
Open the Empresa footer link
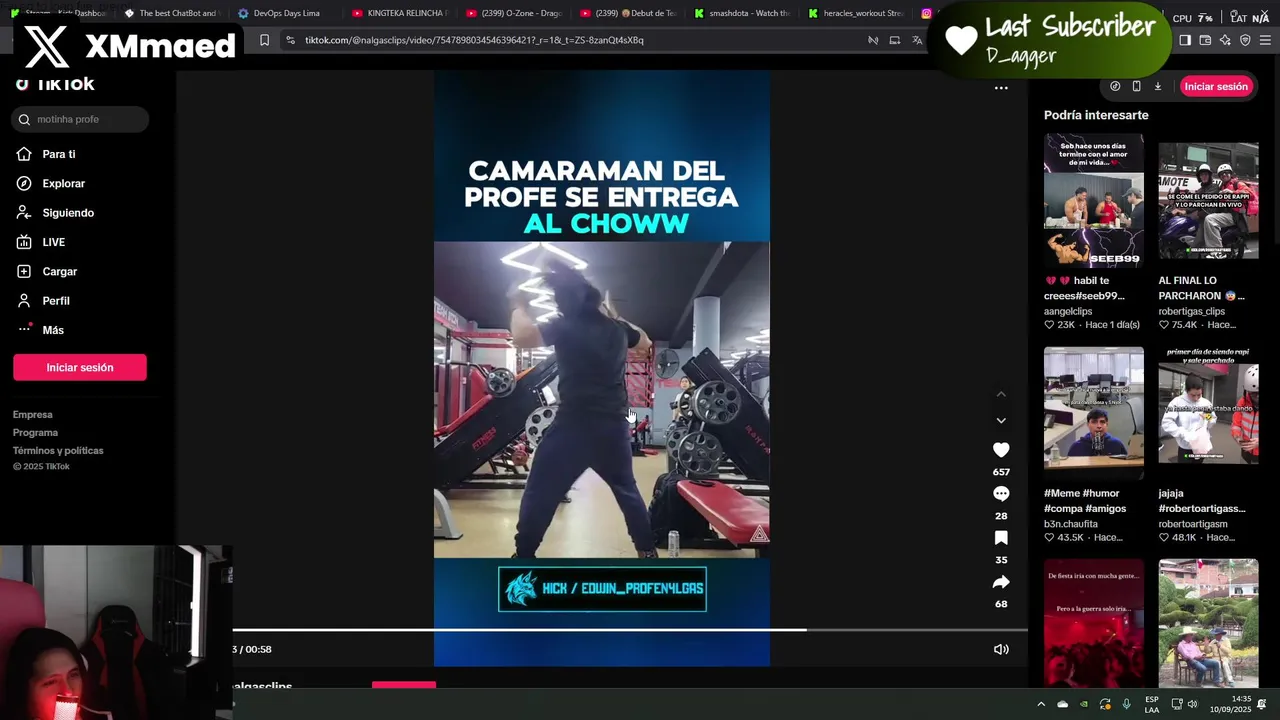point(33,414)
